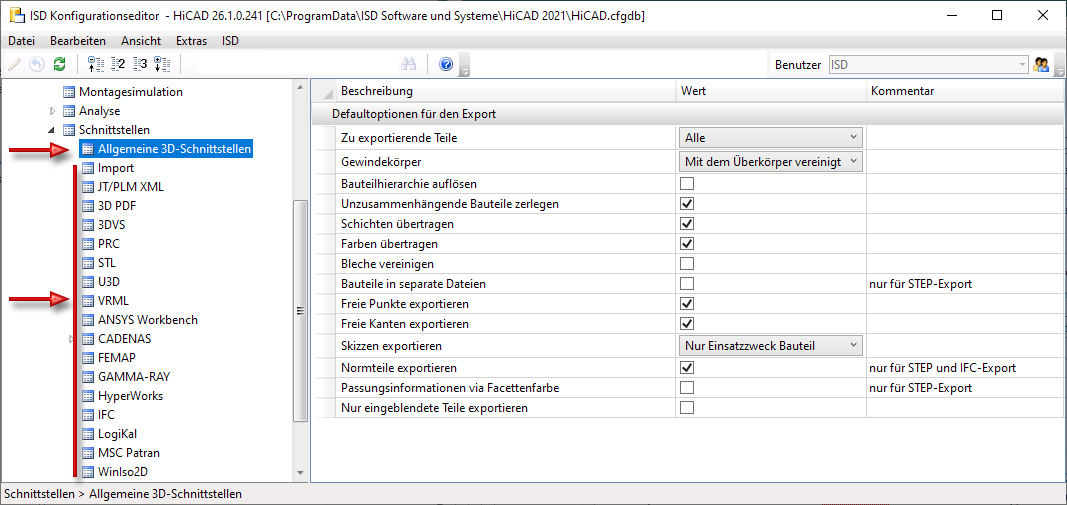Click the binoculars search icon
The image size is (1067, 505).
[x=408, y=64]
